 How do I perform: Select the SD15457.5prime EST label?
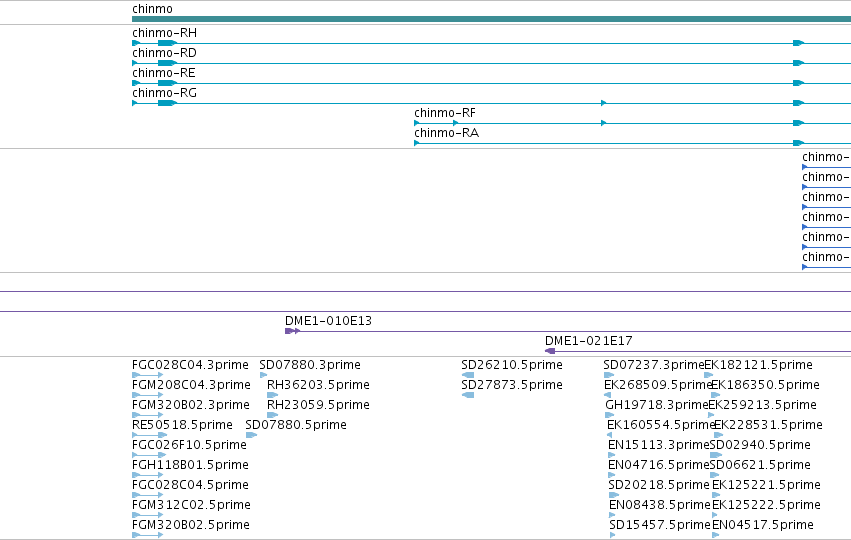click(x=660, y=525)
